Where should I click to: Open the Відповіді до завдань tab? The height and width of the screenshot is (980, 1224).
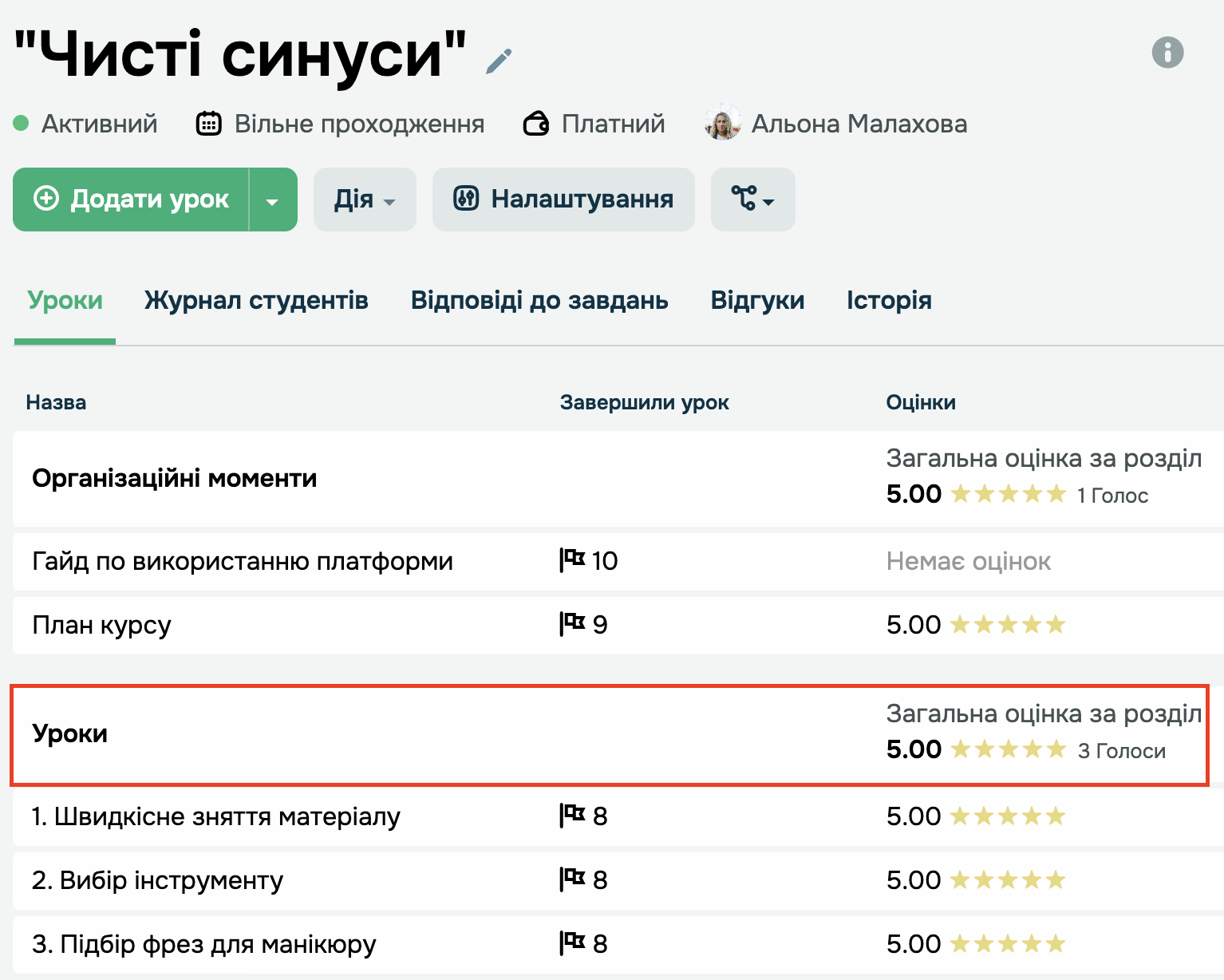tap(539, 300)
